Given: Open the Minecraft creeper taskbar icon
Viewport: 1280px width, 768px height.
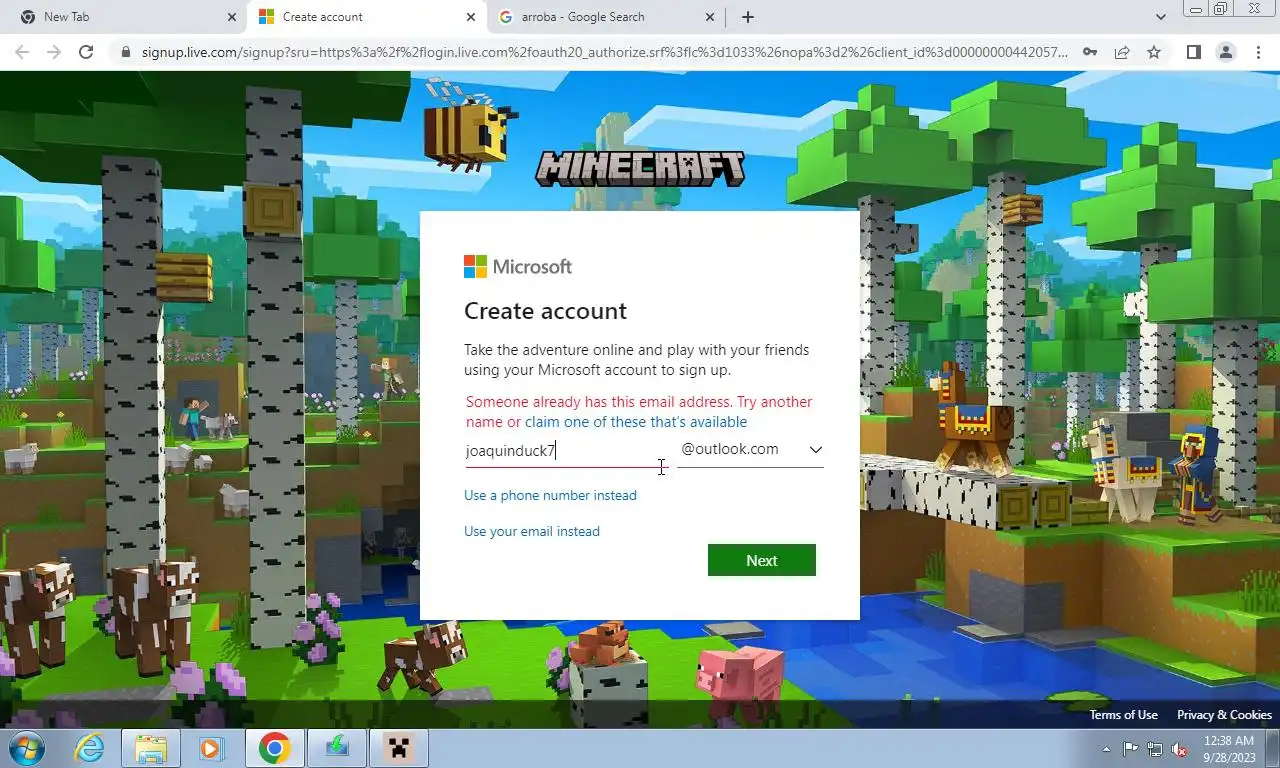Looking at the screenshot, I should tap(398, 748).
